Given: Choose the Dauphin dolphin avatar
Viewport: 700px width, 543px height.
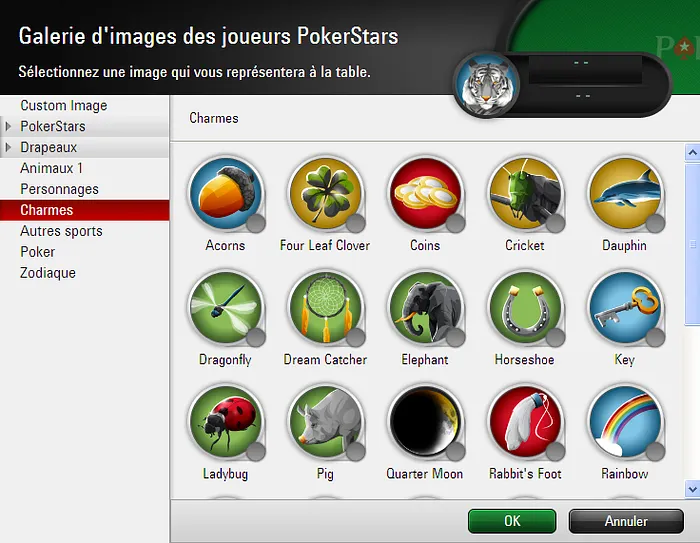Looking at the screenshot, I should (625, 194).
